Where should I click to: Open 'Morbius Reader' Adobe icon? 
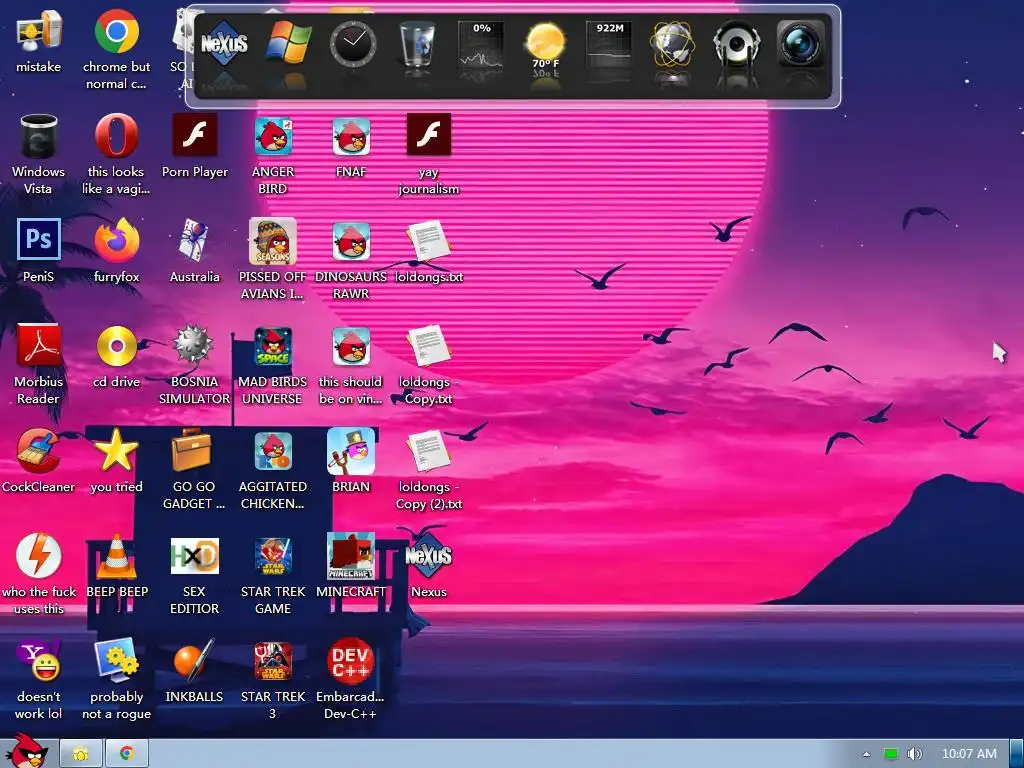point(38,345)
